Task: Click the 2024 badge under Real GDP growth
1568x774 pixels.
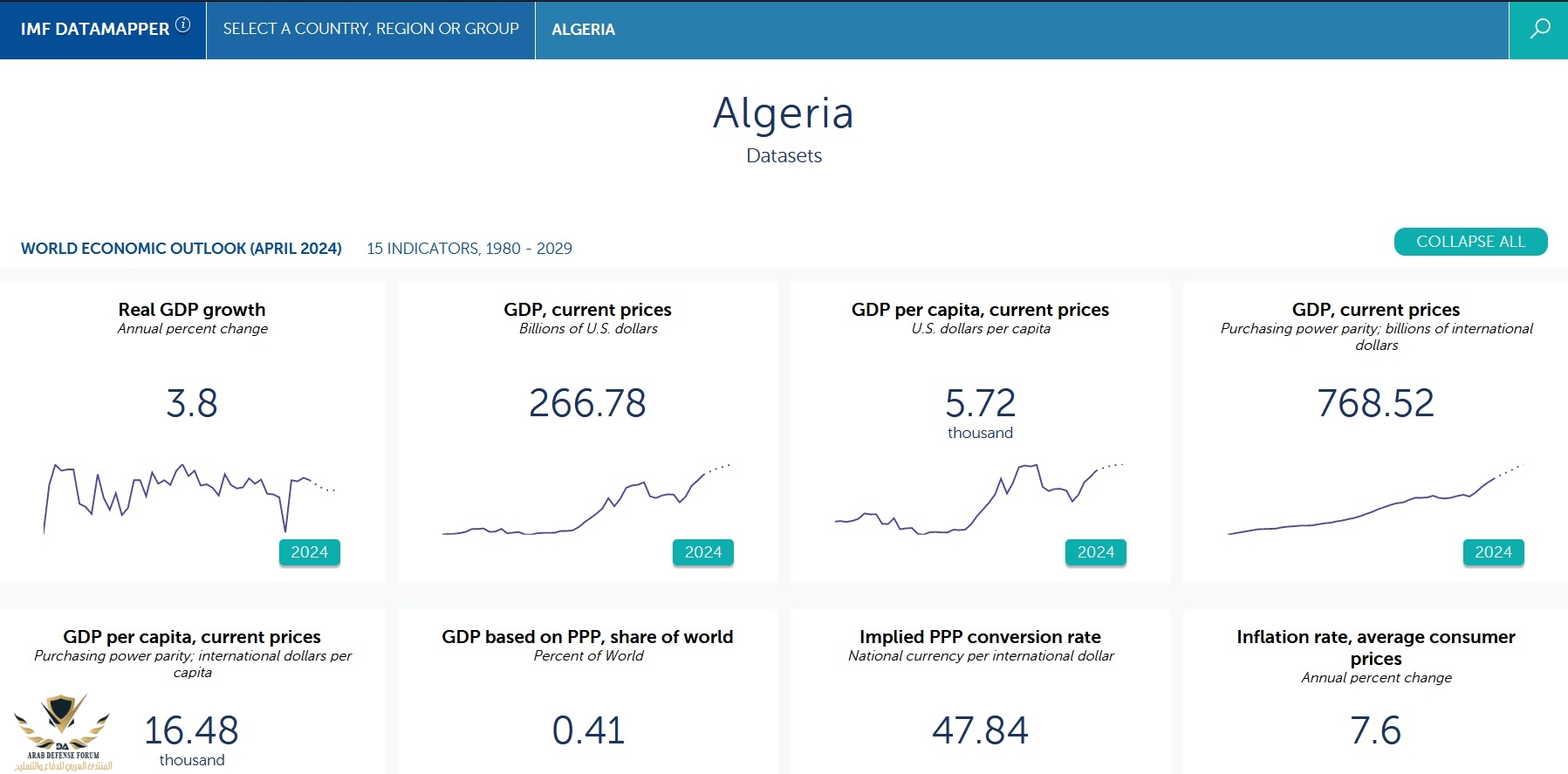Action: 309,552
